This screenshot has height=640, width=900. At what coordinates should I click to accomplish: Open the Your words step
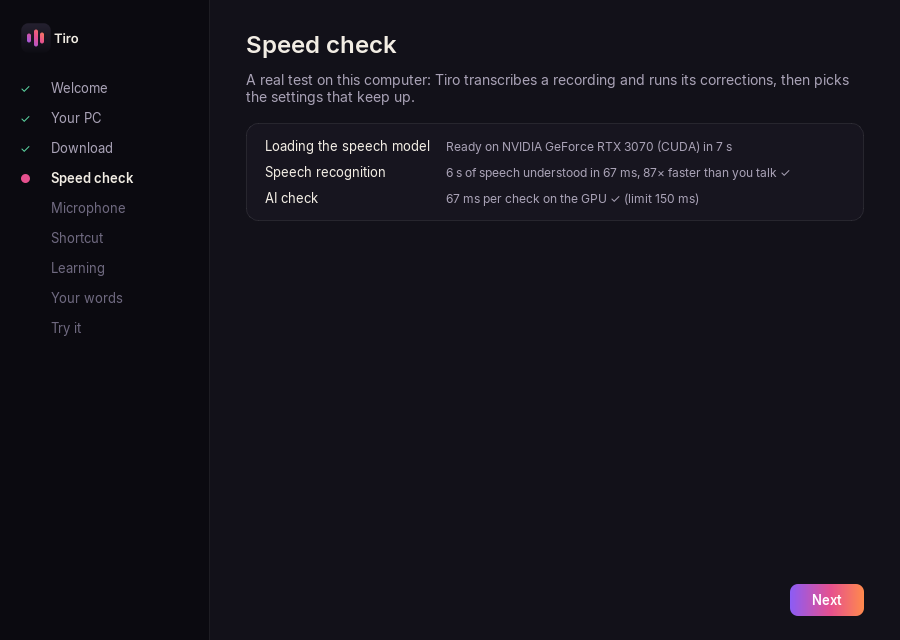(87, 298)
